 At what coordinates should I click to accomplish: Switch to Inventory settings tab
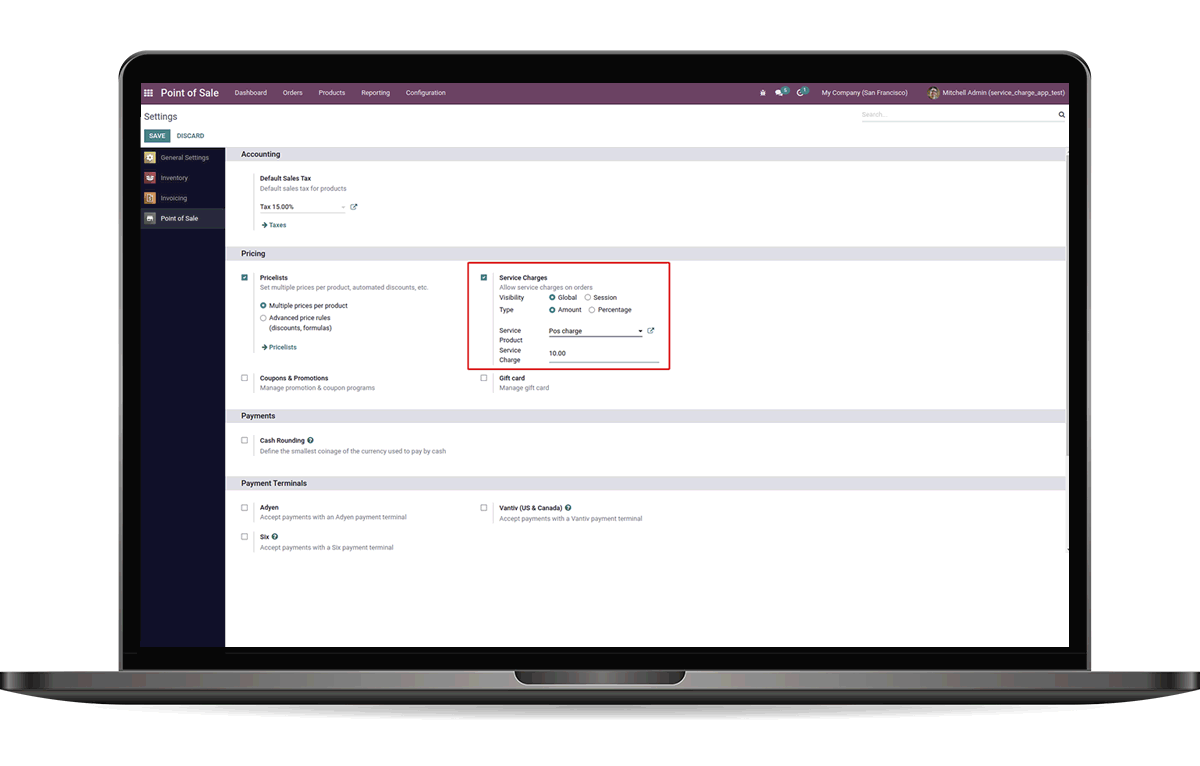pos(183,178)
